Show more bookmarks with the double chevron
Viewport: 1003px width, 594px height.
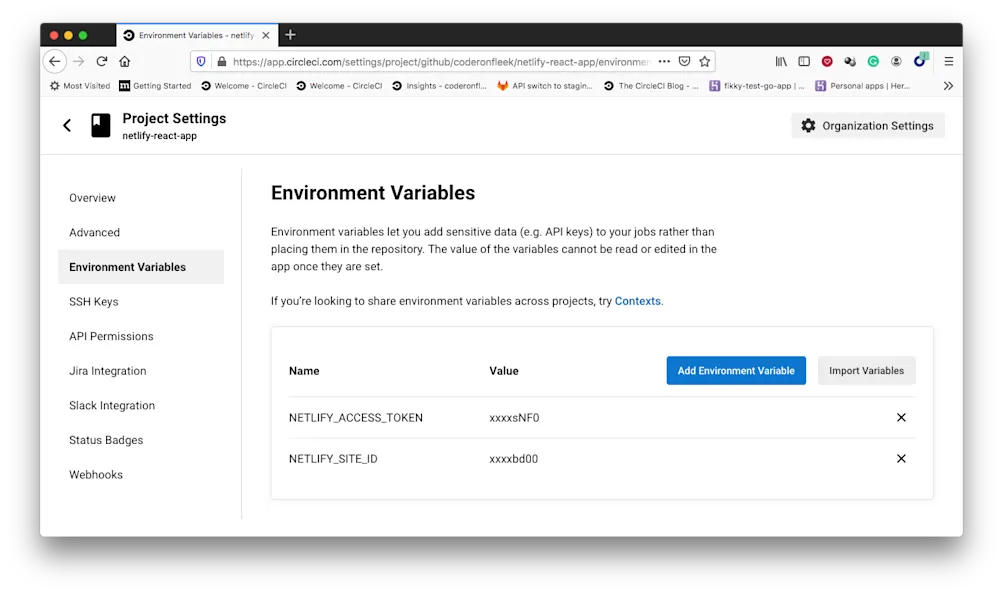948,86
